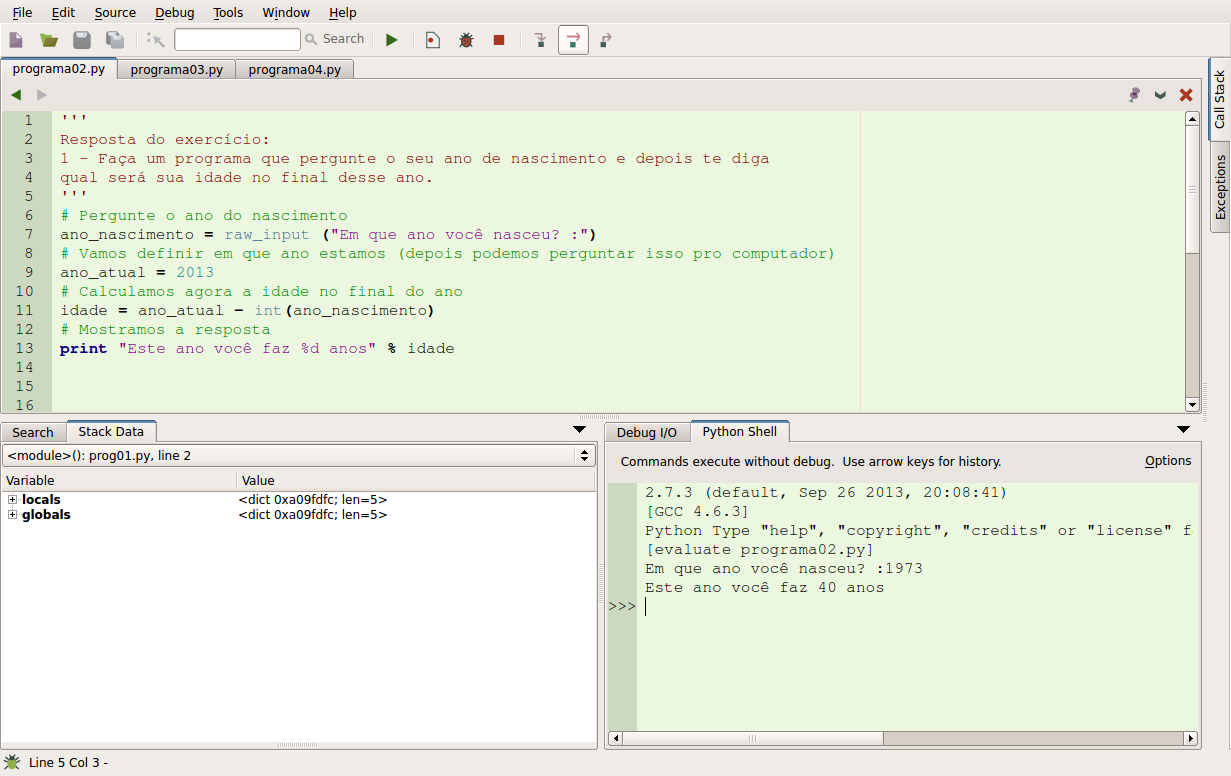This screenshot has height=776, width=1231.
Task: Run the current script with the green Run icon
Action: [x=391, y=39]
